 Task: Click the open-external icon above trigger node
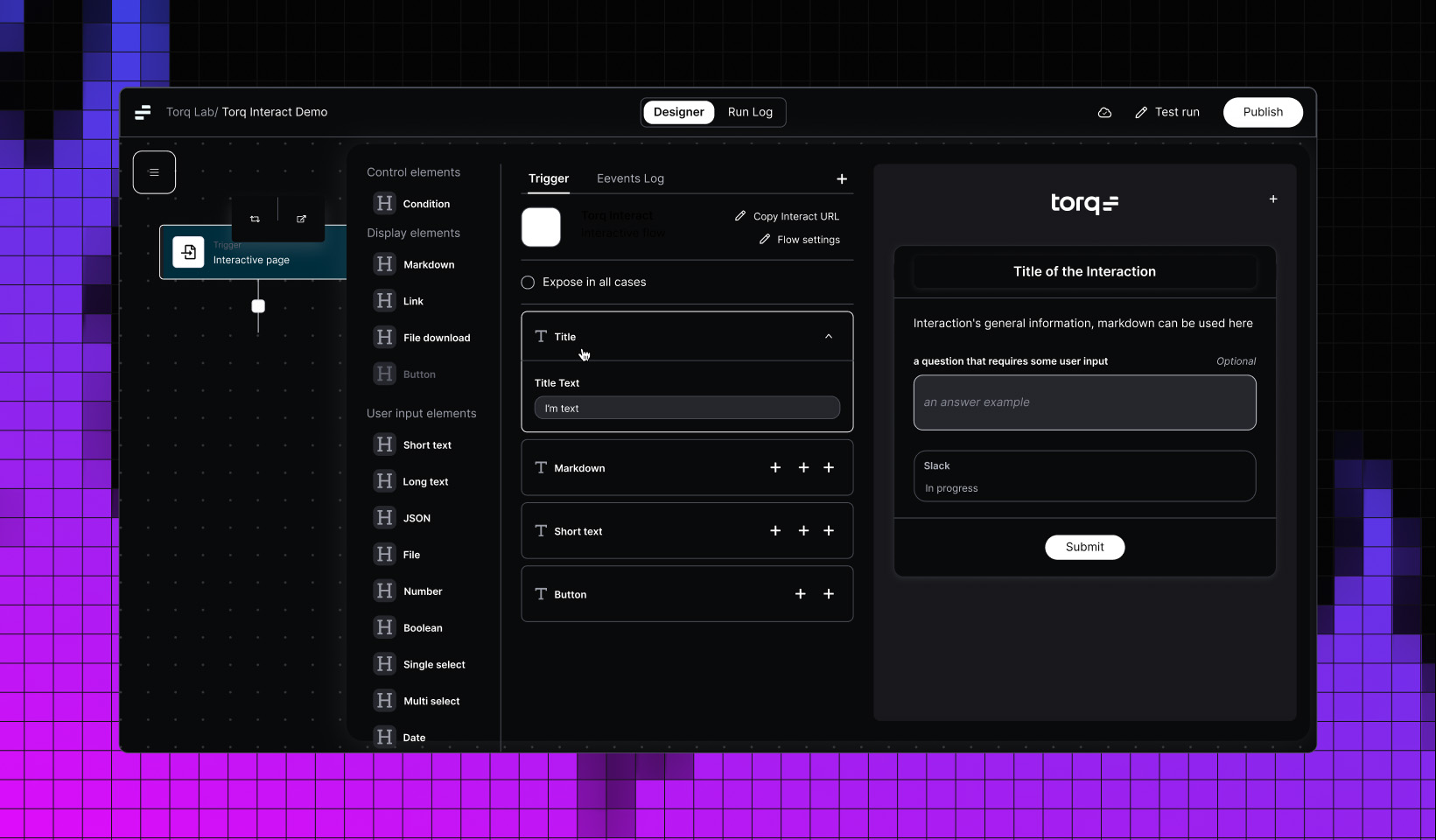301,219
